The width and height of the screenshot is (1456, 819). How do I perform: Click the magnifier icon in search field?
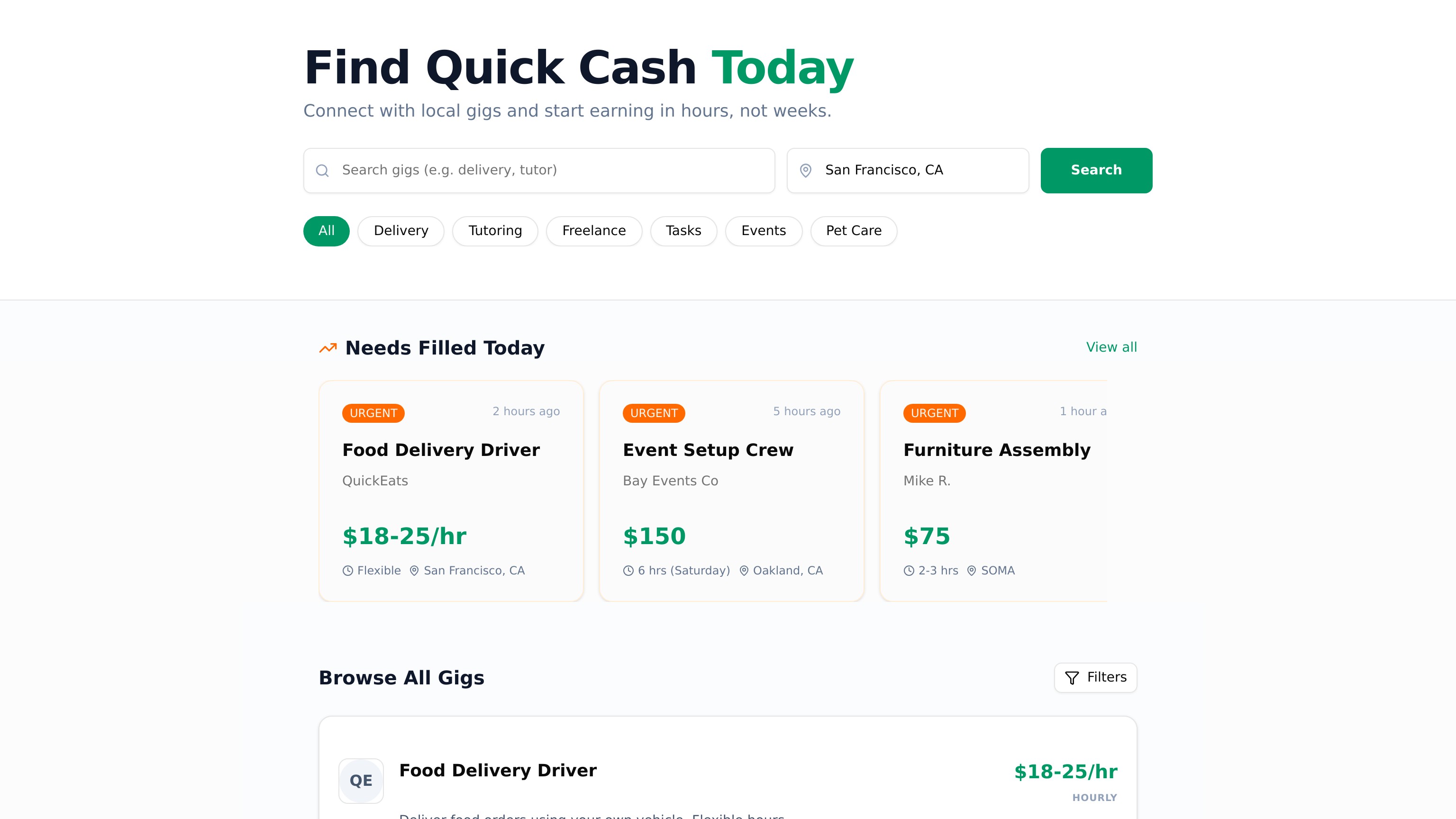coord(322,171)
